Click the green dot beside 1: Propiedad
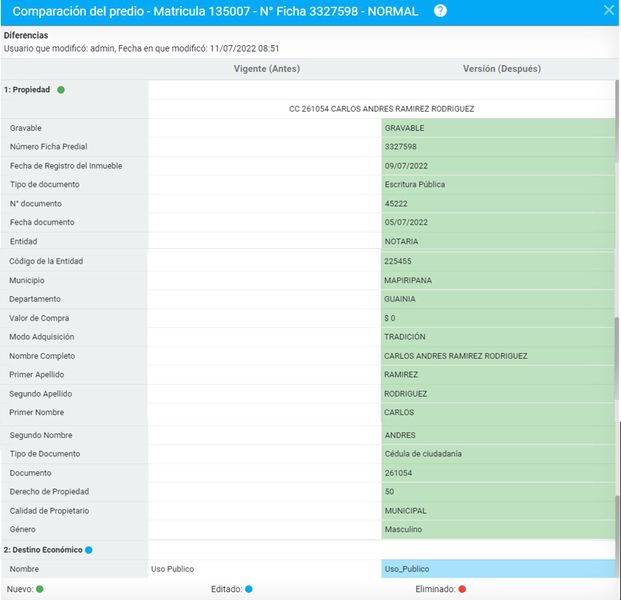This screenshot has width=621, height=600. tap(61, 90)
